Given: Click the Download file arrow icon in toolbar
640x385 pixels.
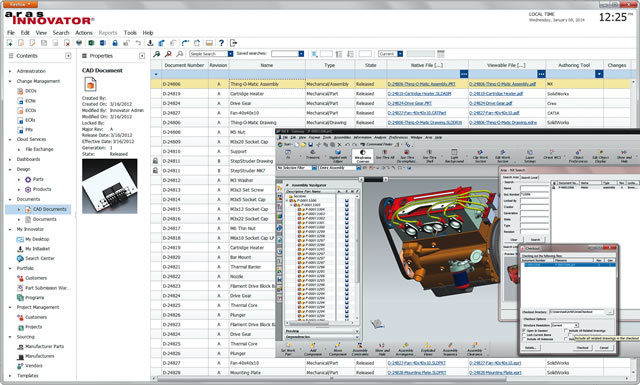Looking at the screenshot, I should [x=150, y=43].
